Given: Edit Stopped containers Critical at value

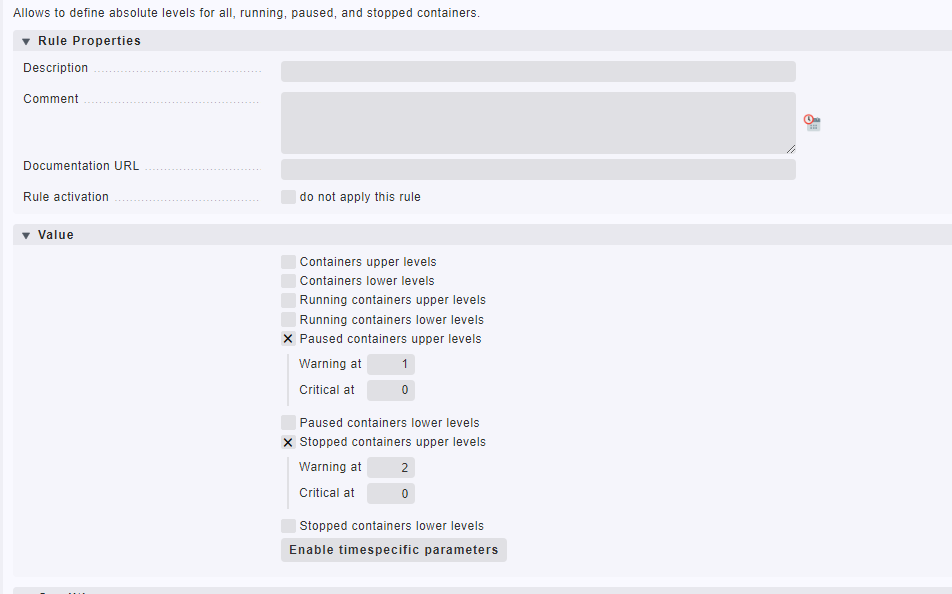Looking at the screenshot, I should click(391, 494).
